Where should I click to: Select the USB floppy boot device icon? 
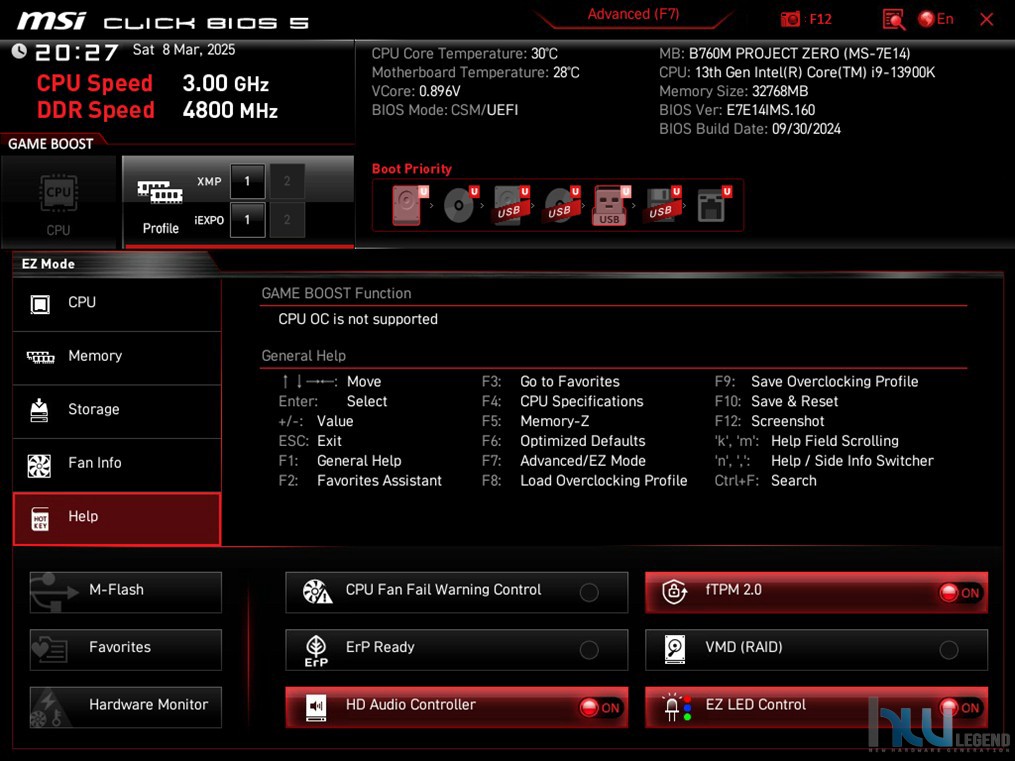tap(662, 204)
